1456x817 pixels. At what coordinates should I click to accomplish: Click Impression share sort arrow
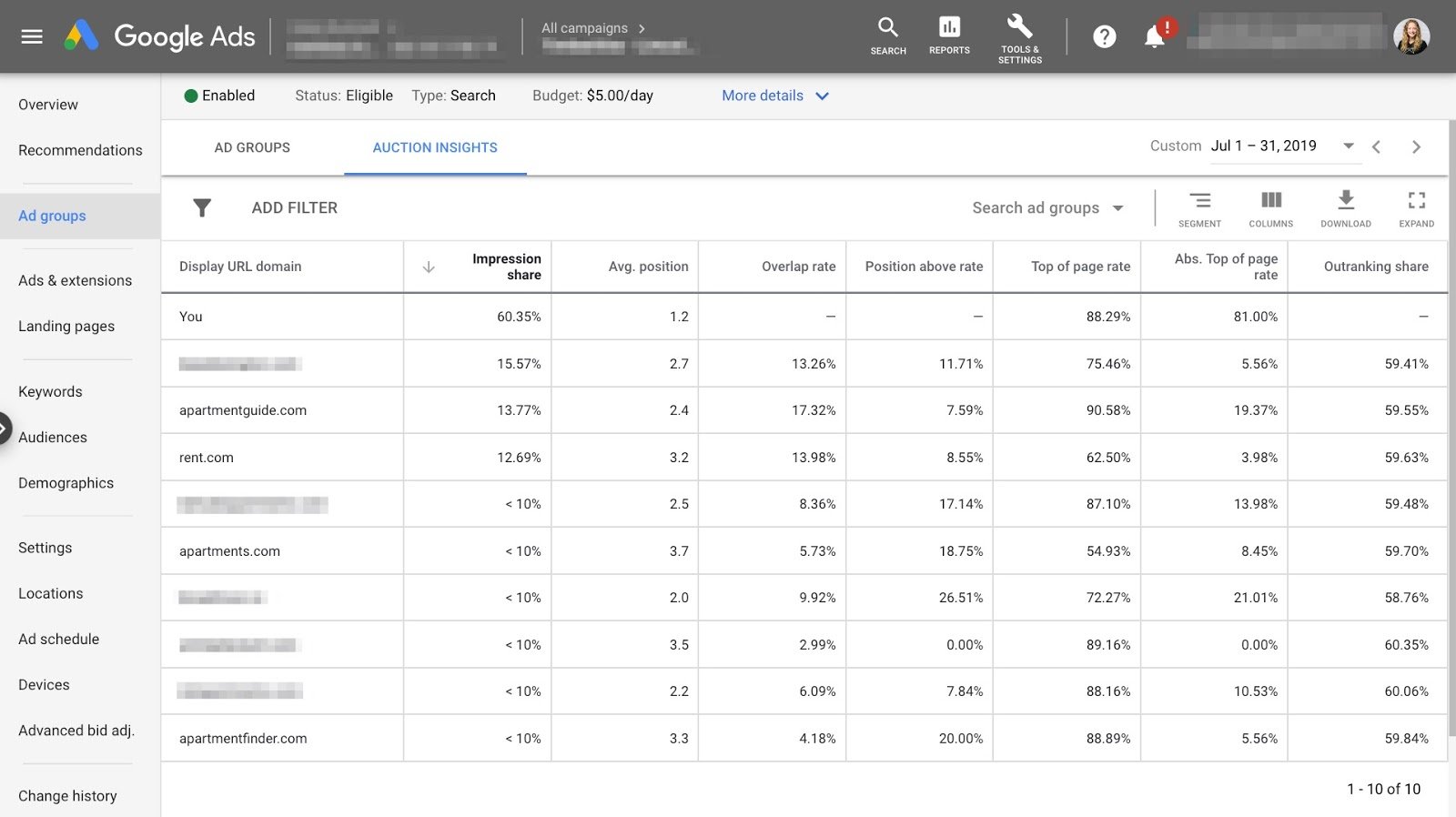(x=429, y=267)
